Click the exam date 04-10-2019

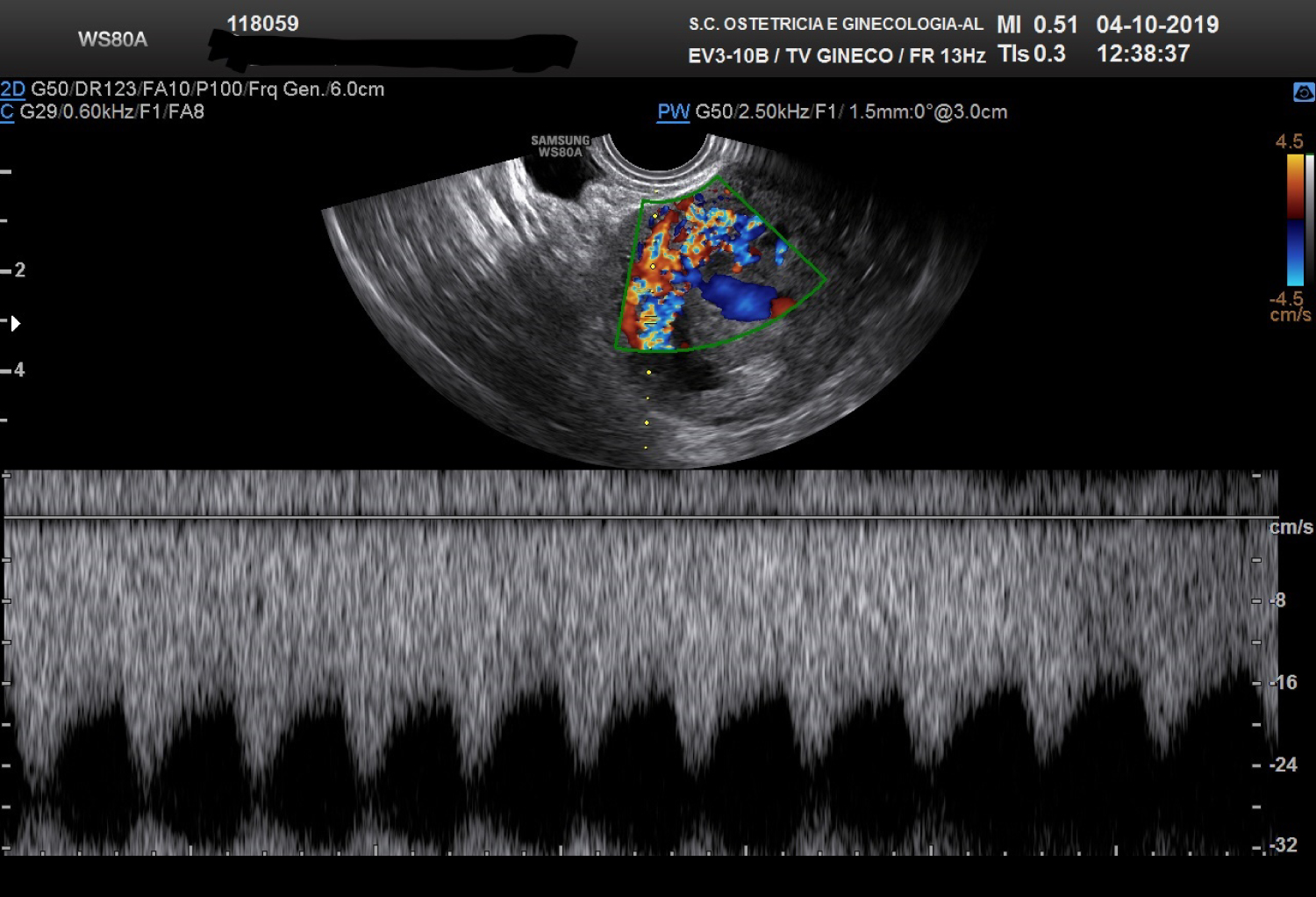[x=1156, y=25]
